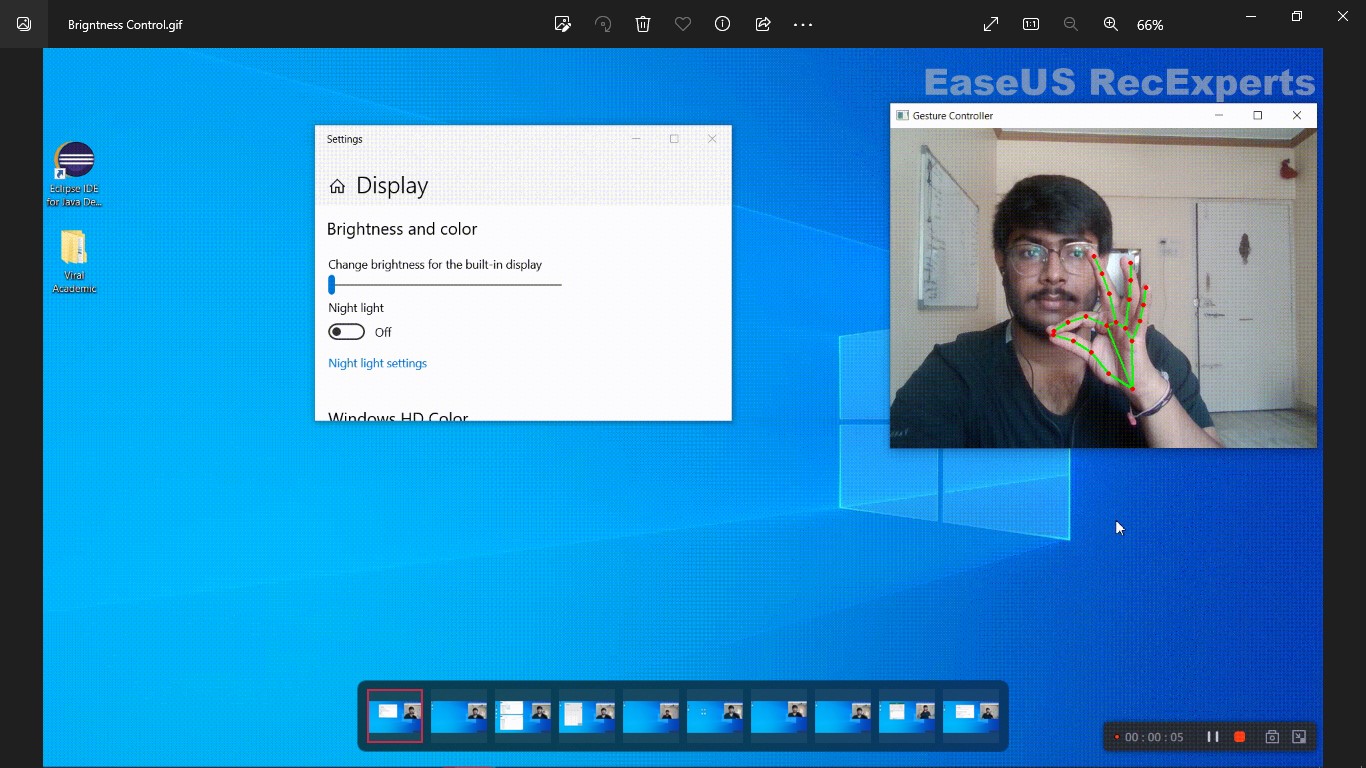Select the last filmstrip thumbnail
Image resolution: width=1366 pixels, height=768 pixels.
click(971, 716)
